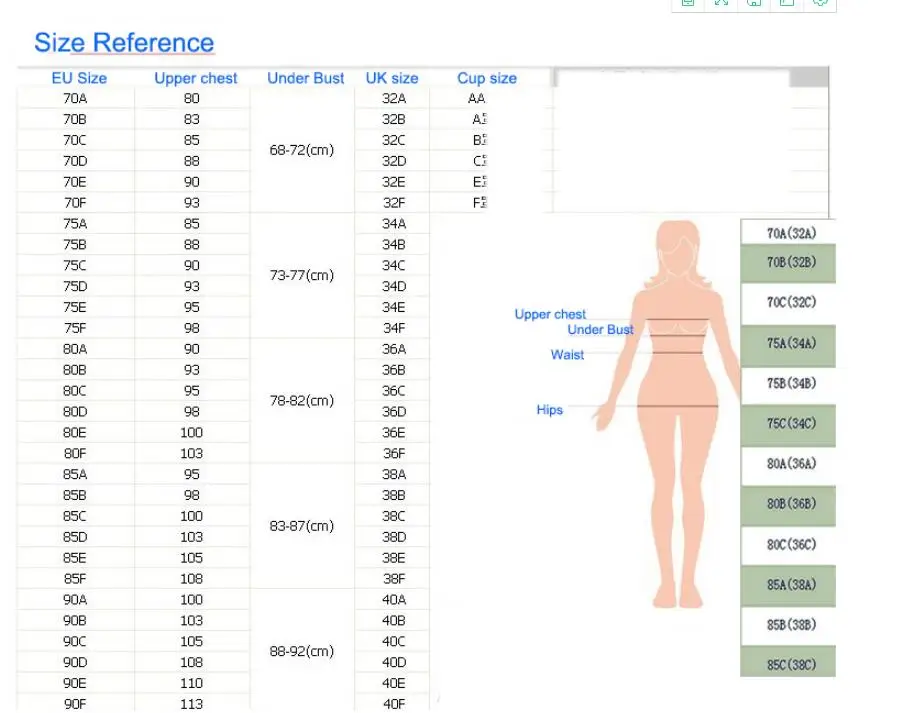Image resolution: width=908 pixels, height=713 pixels.
Task: Select the Under Bust label beside body figure
Action: 601,330
